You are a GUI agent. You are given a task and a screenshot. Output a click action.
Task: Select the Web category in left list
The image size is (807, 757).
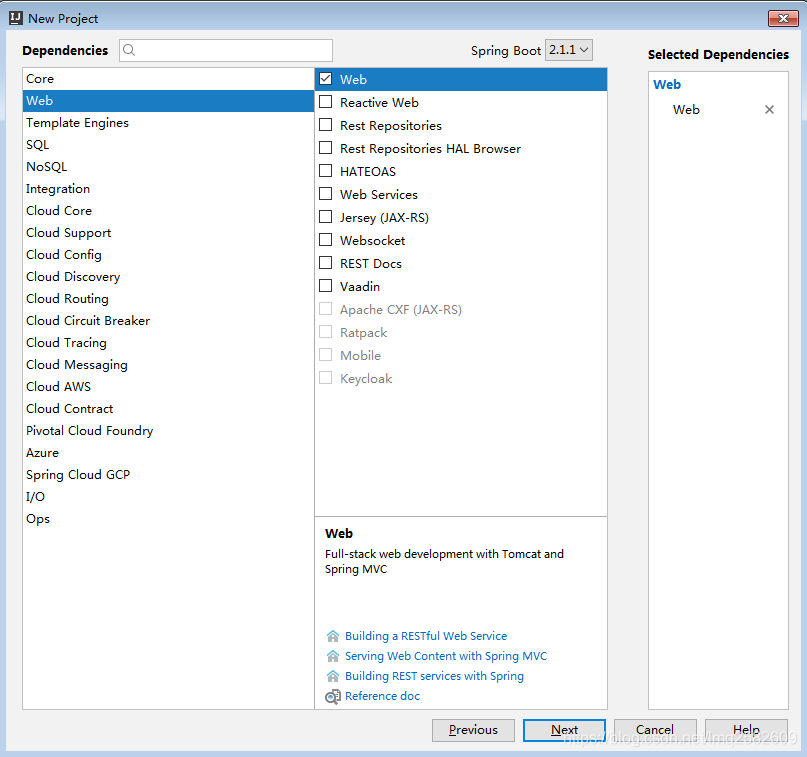[x=168, y=101]
